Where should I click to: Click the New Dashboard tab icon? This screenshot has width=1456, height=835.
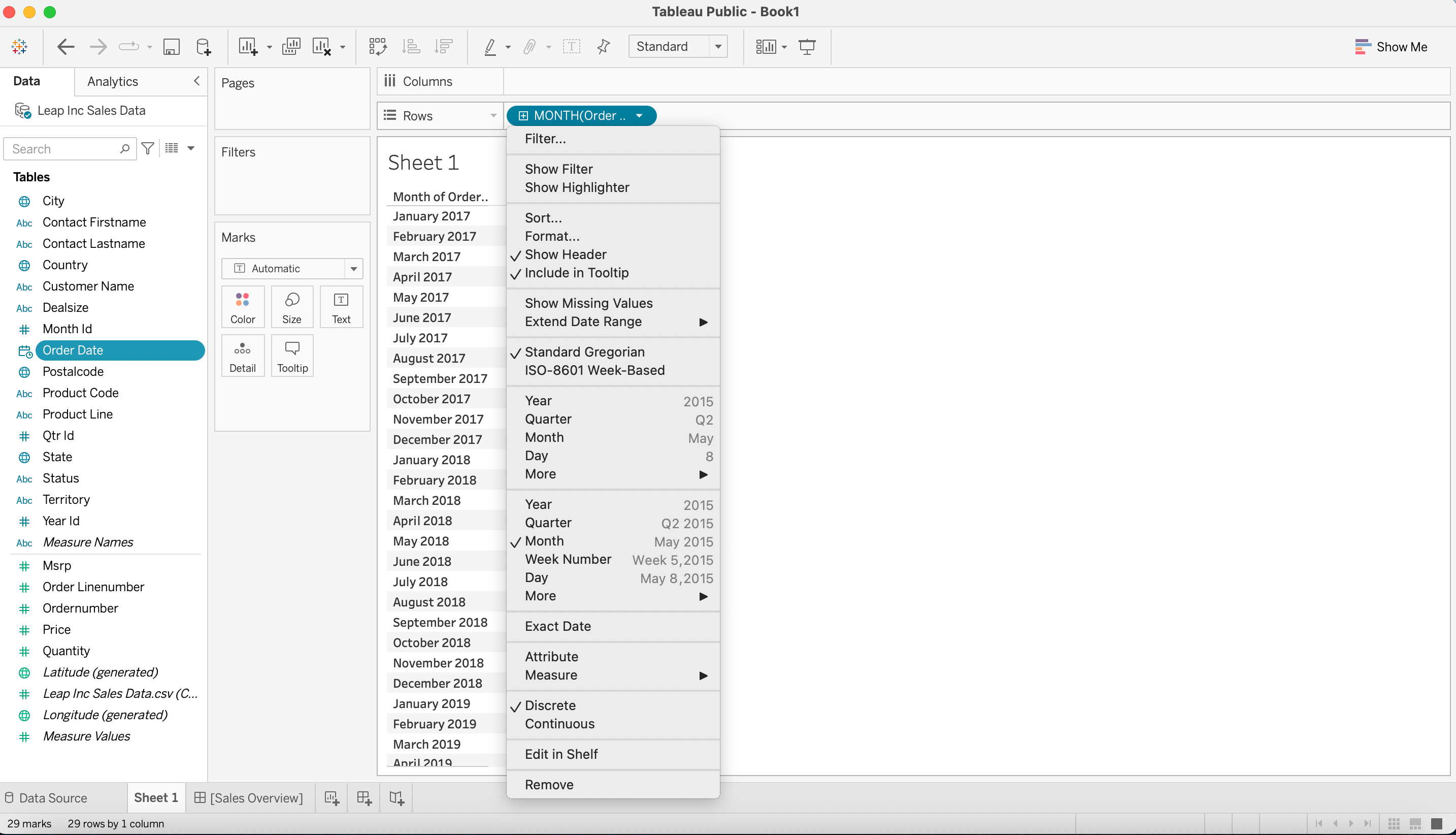(364, 798)
